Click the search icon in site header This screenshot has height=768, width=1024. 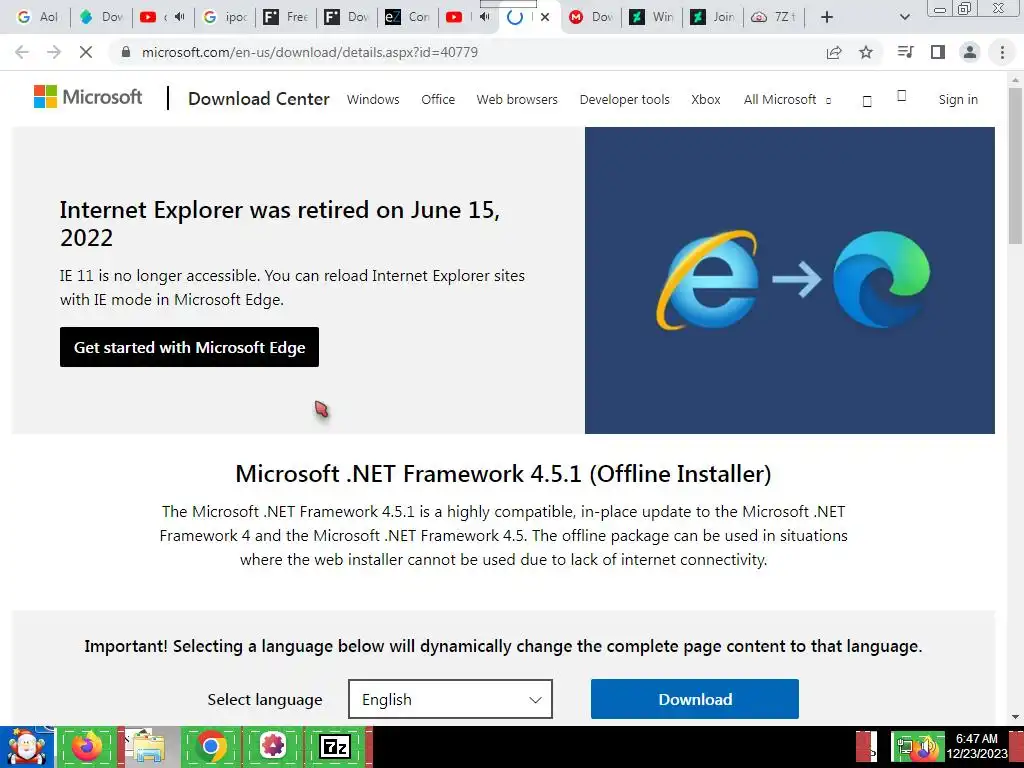click(867, 101)
